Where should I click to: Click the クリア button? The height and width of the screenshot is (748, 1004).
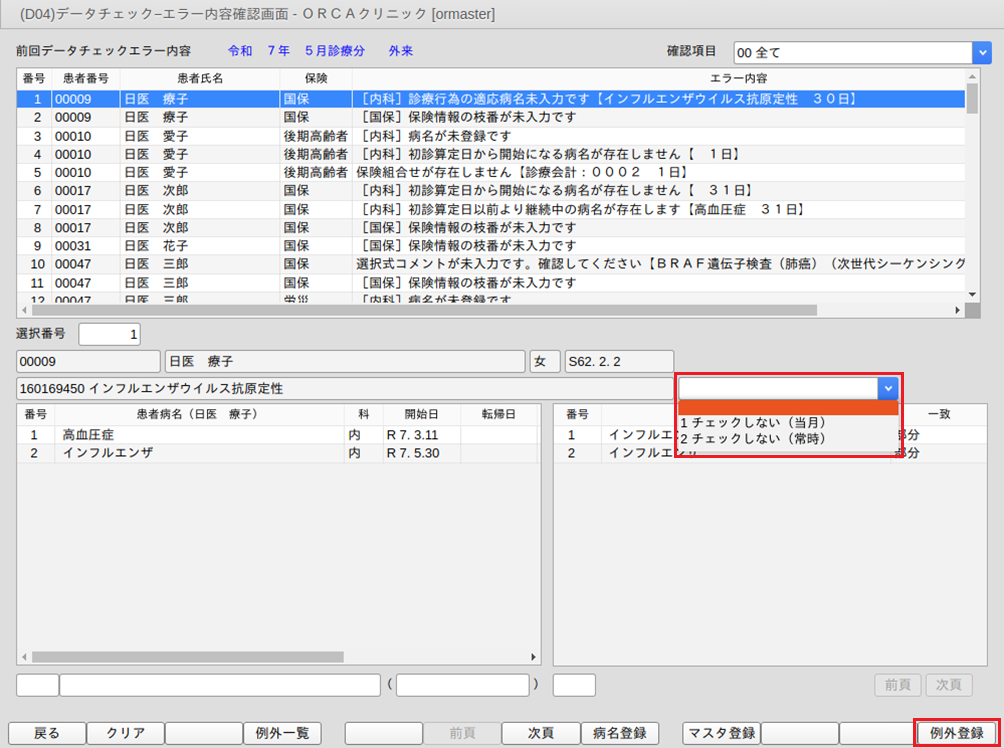pos(124,733)
